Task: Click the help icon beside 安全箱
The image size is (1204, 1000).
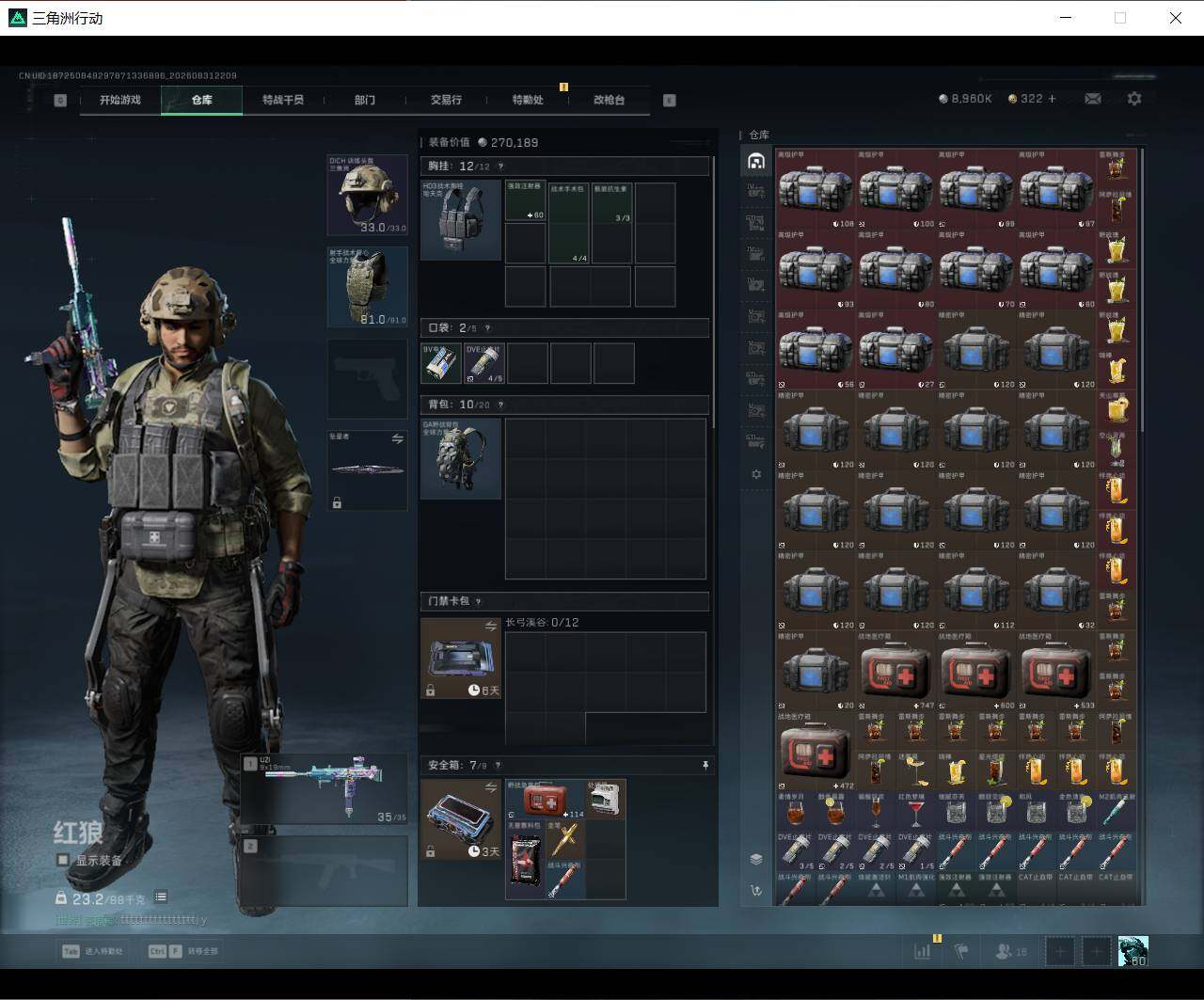Action: click(498, 766)
